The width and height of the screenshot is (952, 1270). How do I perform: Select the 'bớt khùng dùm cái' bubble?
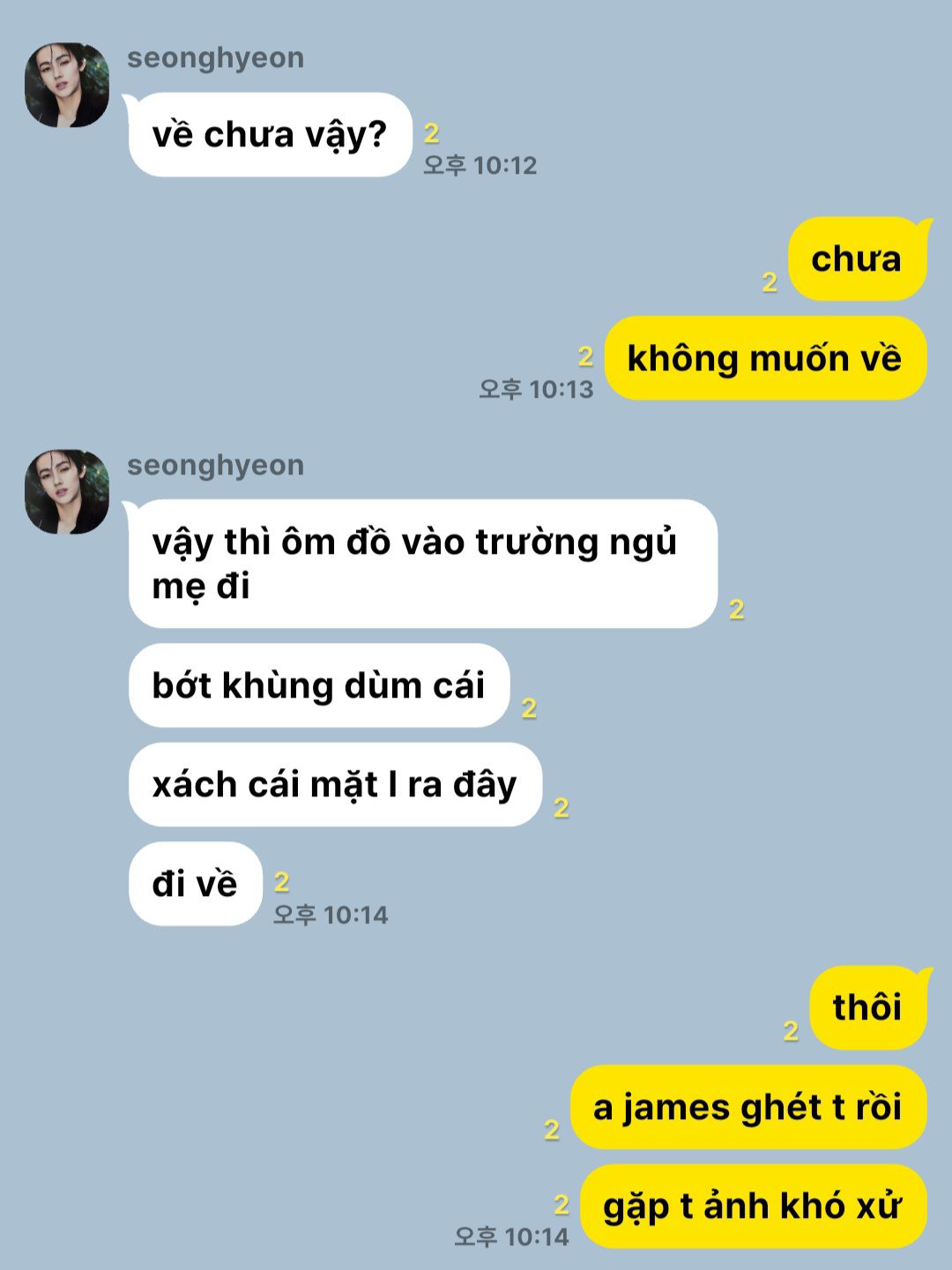(319, 685)
